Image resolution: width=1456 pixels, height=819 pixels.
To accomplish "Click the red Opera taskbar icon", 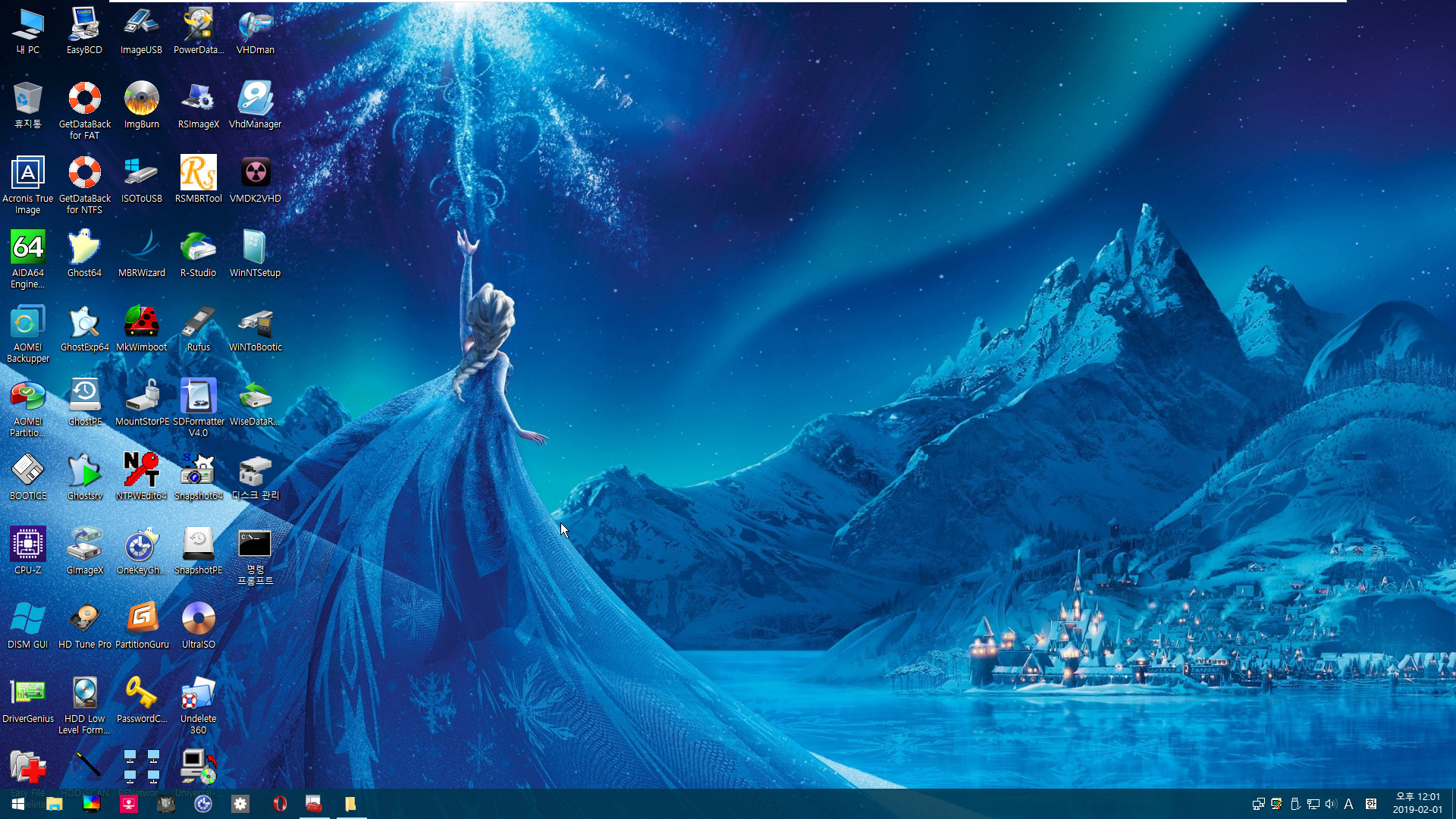I will 279,804.
